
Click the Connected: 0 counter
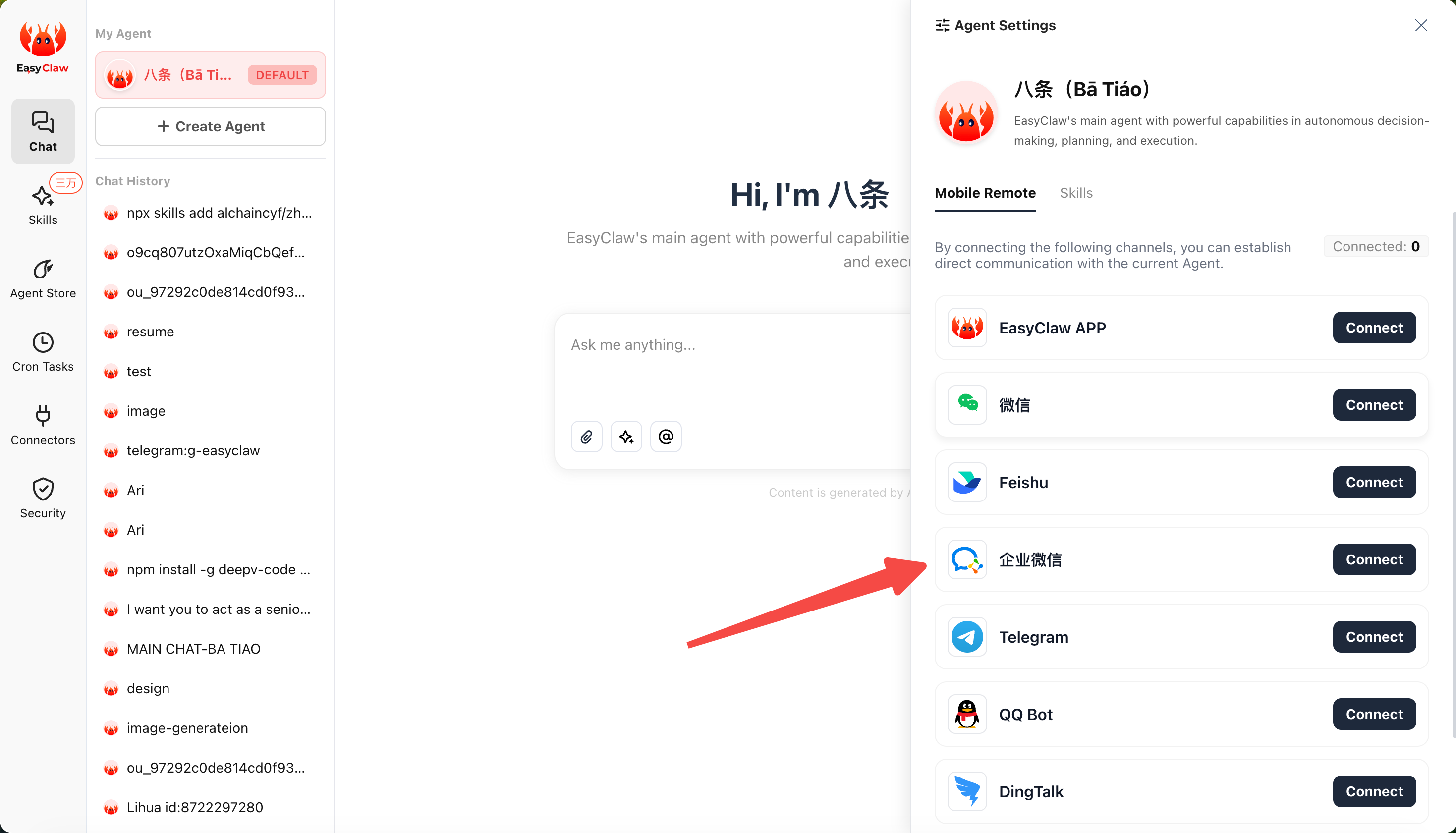1375,247
